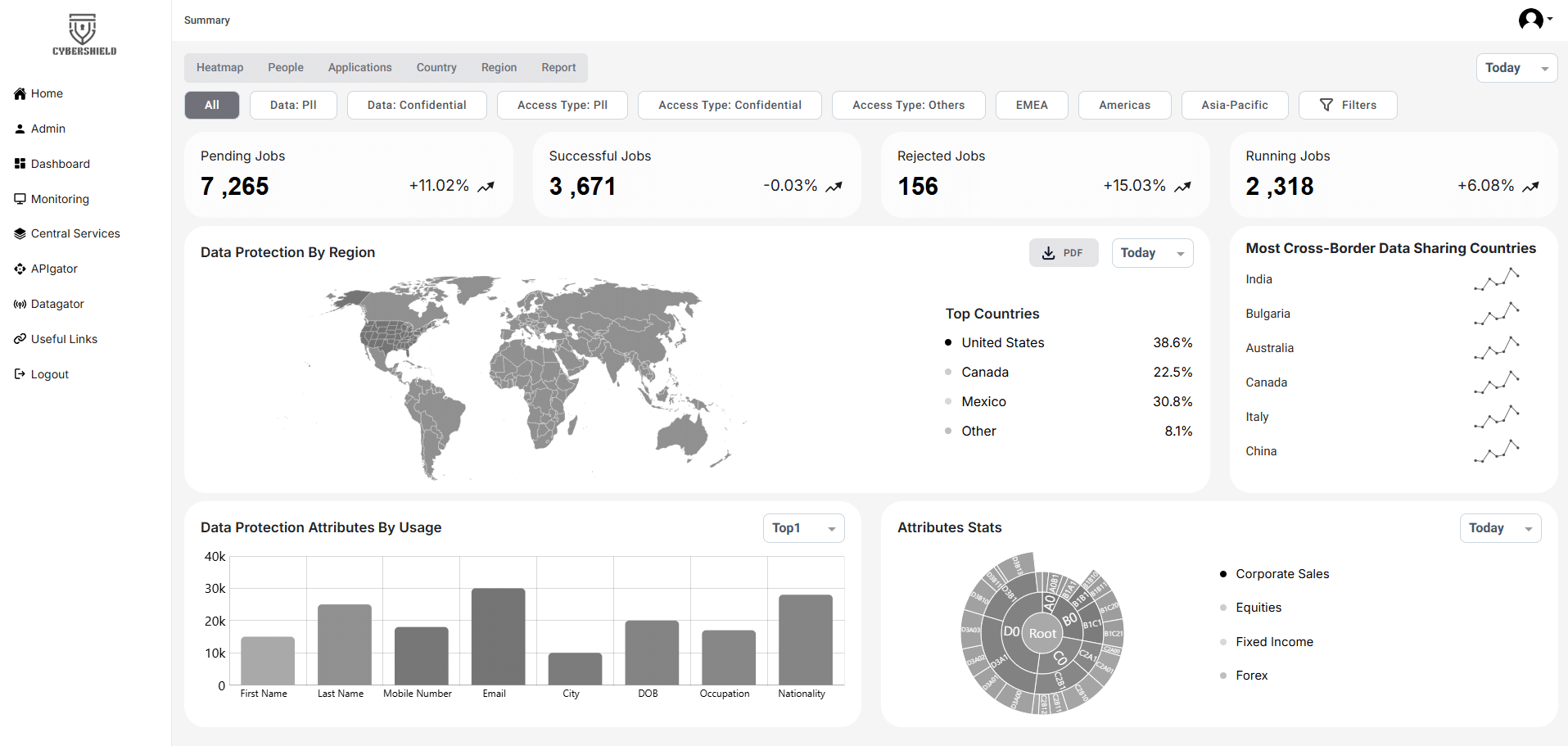Open the Top1 dropdown

coord(802,528)
